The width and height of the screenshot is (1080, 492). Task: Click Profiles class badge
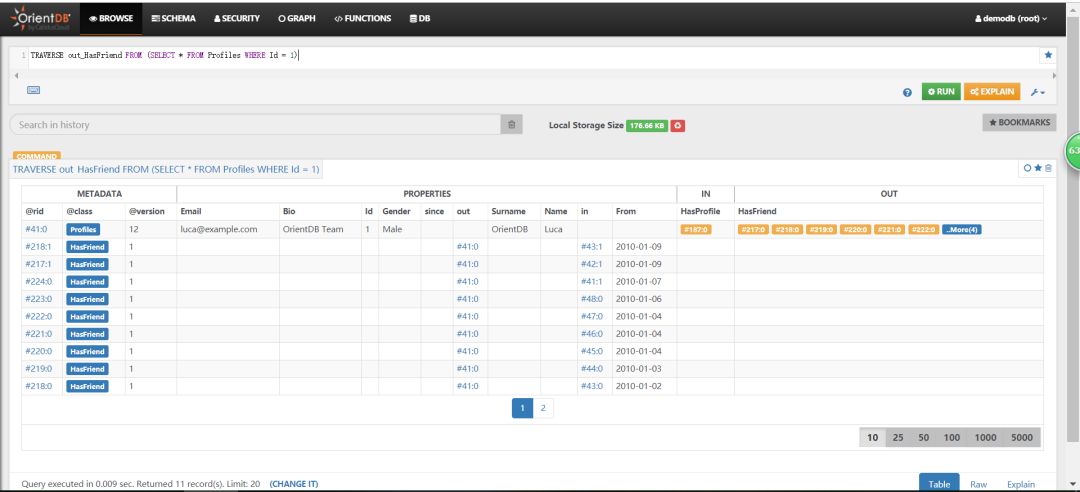click(x=83, y=229)
